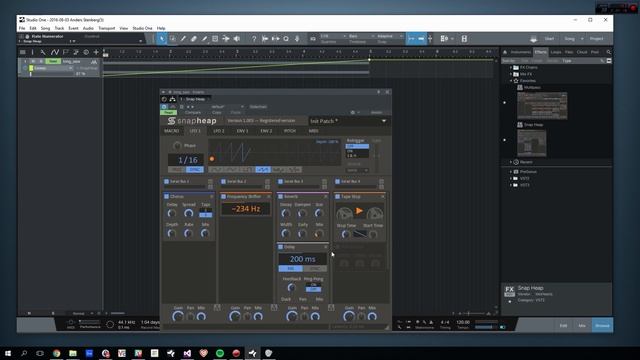
Task: Open the Init Patch preset dropdown
Action: (x=384, y=121)
